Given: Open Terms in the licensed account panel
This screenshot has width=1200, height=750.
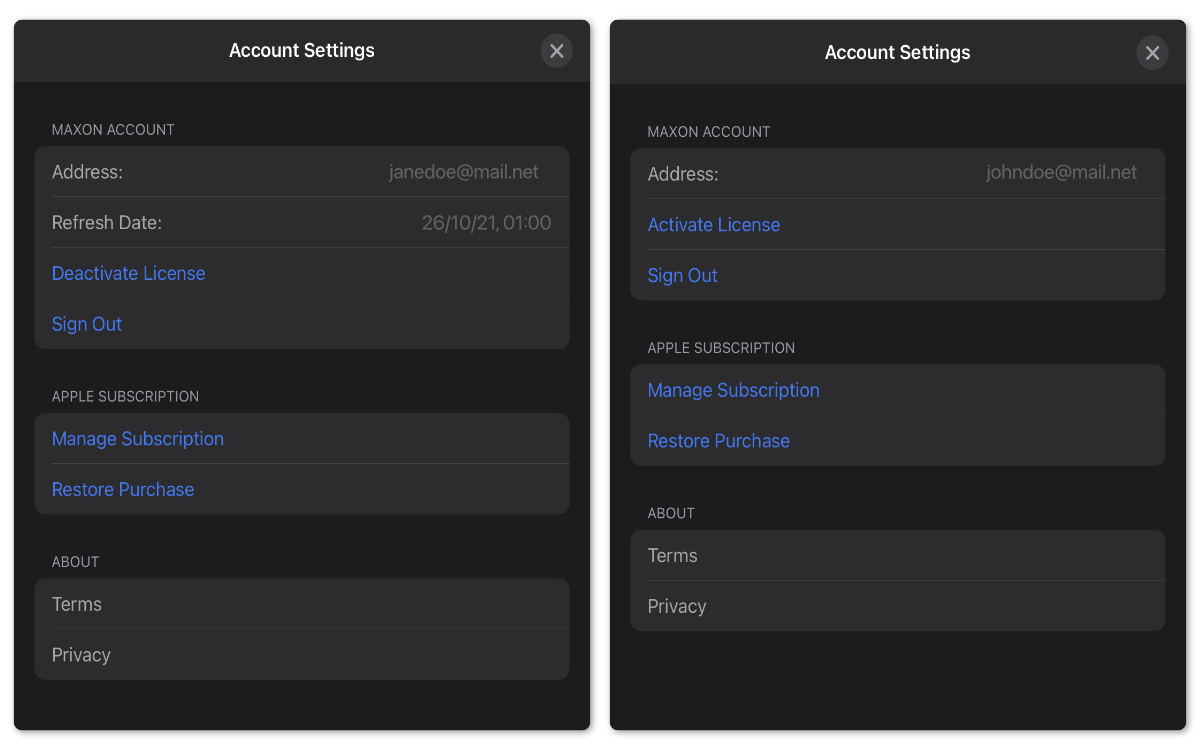Looking at the screenshot, I should pyautogui.click(x=77, y=604).
